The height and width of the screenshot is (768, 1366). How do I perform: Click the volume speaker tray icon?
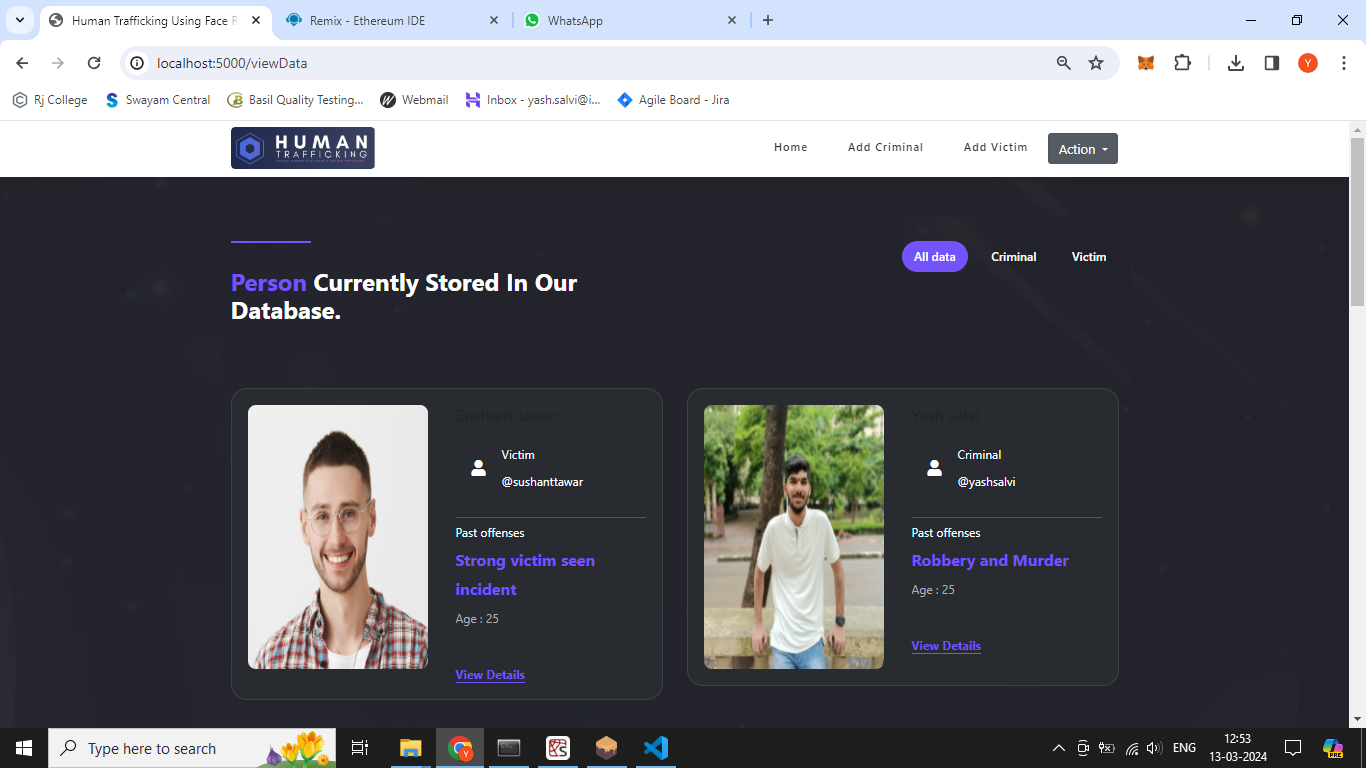click(x=1155, y=748)
